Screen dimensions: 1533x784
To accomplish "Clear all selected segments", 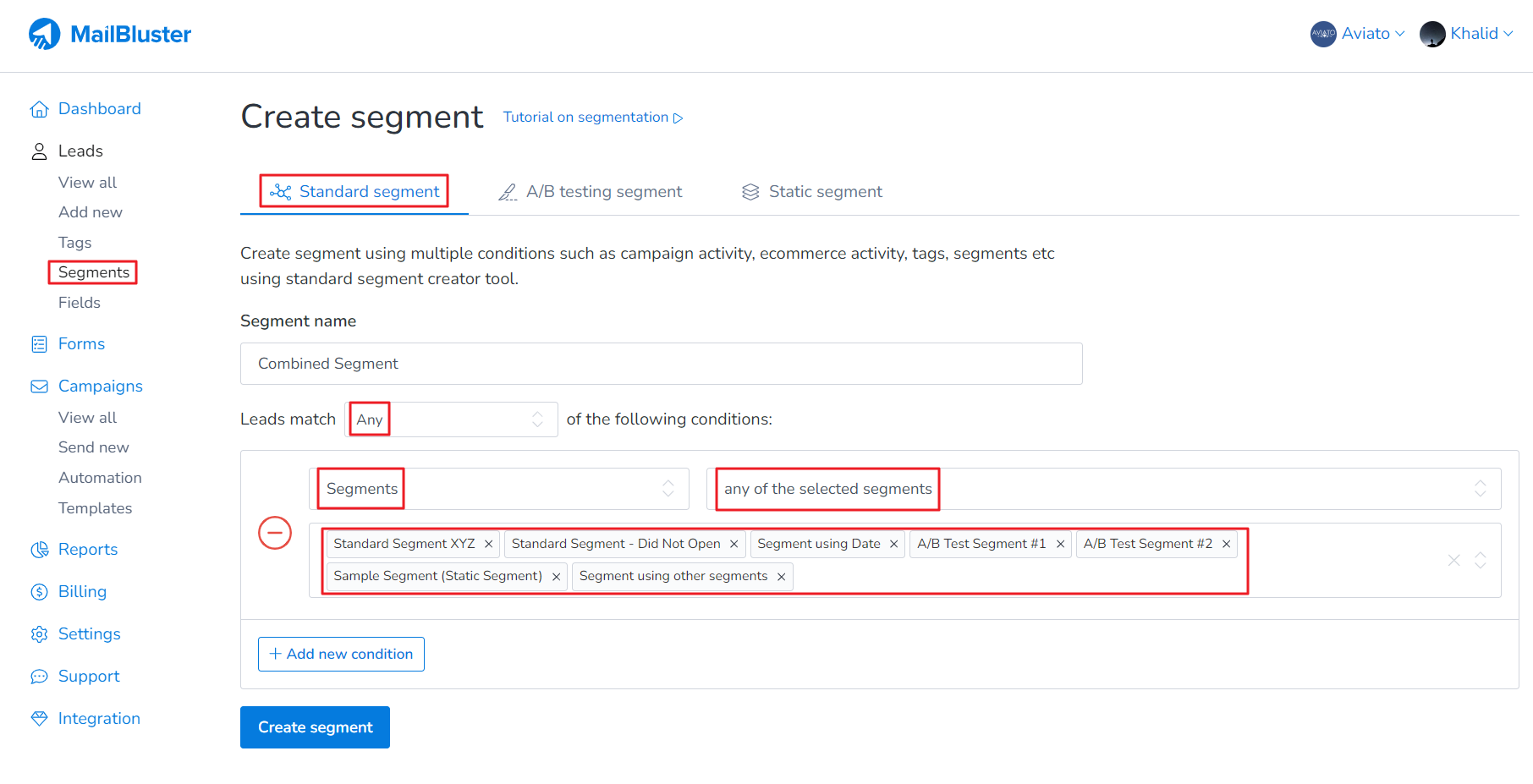I will pos(1453,560).
